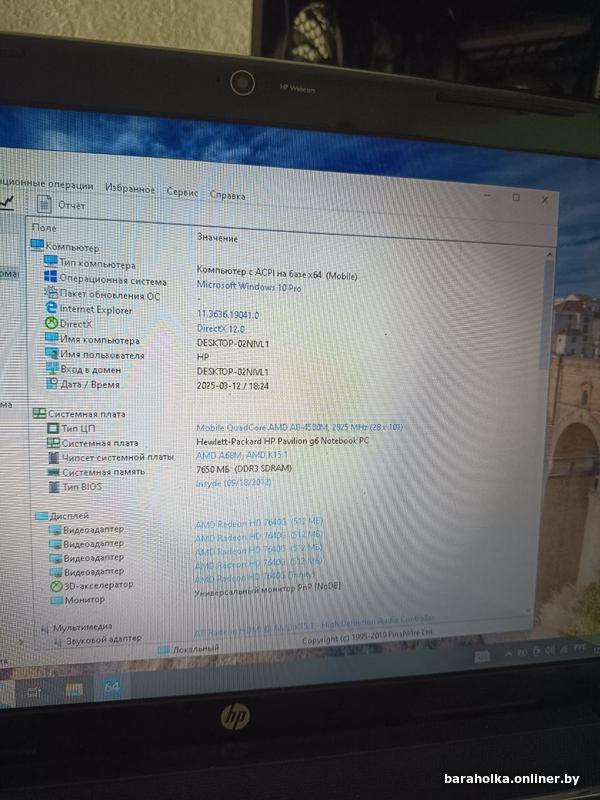Open the DirectX 12.0 link
The image size is (600, 800).
(221, 329)
